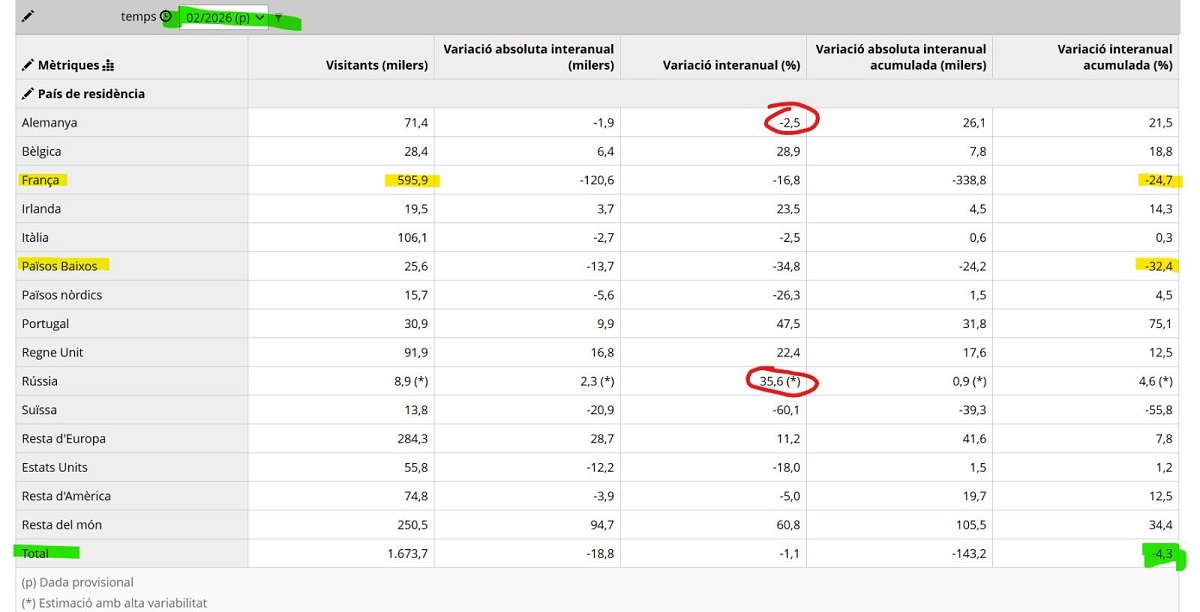Viewport: 1200px width, 612px height.
Task: Click the Alemanya row label
Action: click(50, 123)
